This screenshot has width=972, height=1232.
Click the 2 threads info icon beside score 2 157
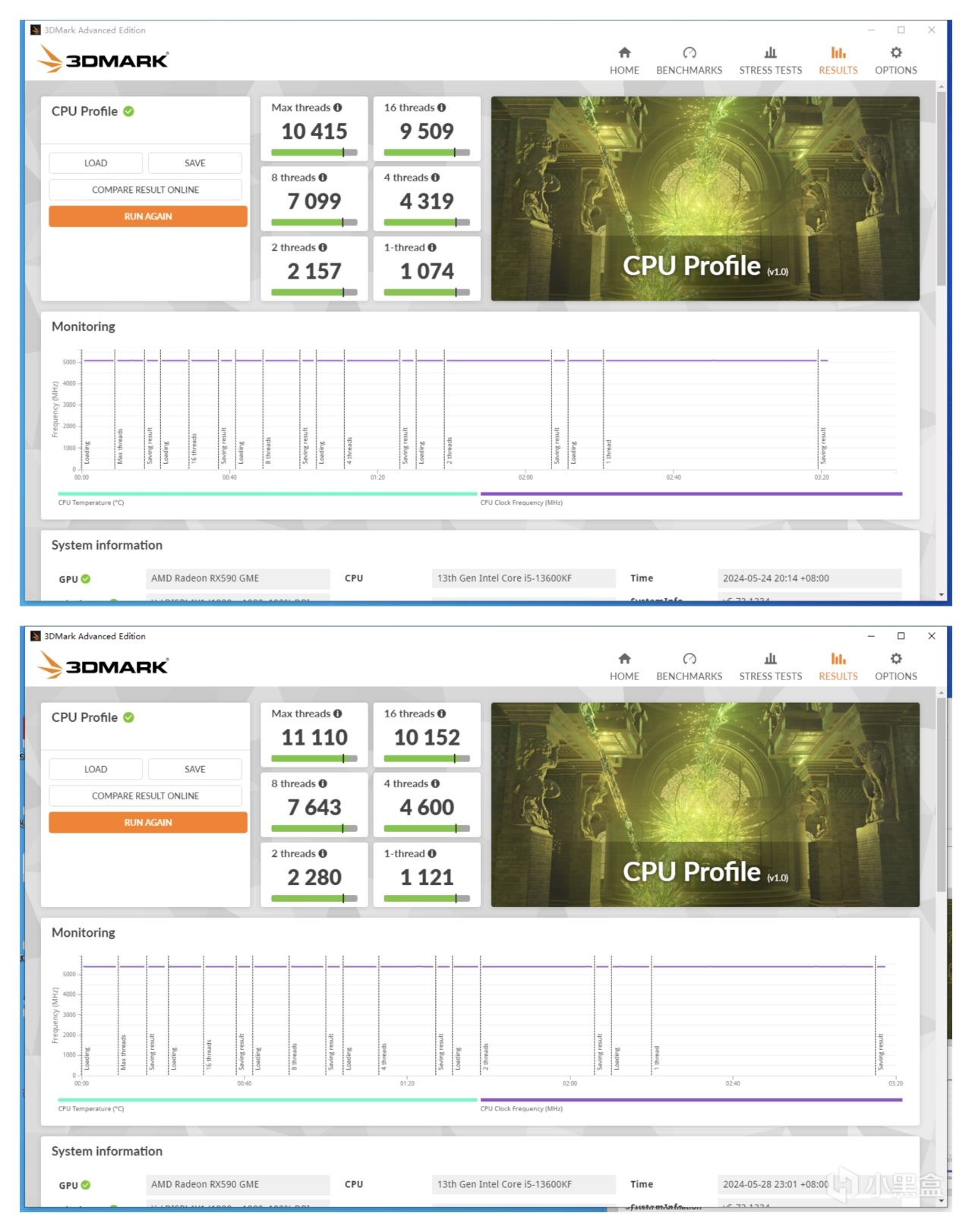tap(323, 247)
